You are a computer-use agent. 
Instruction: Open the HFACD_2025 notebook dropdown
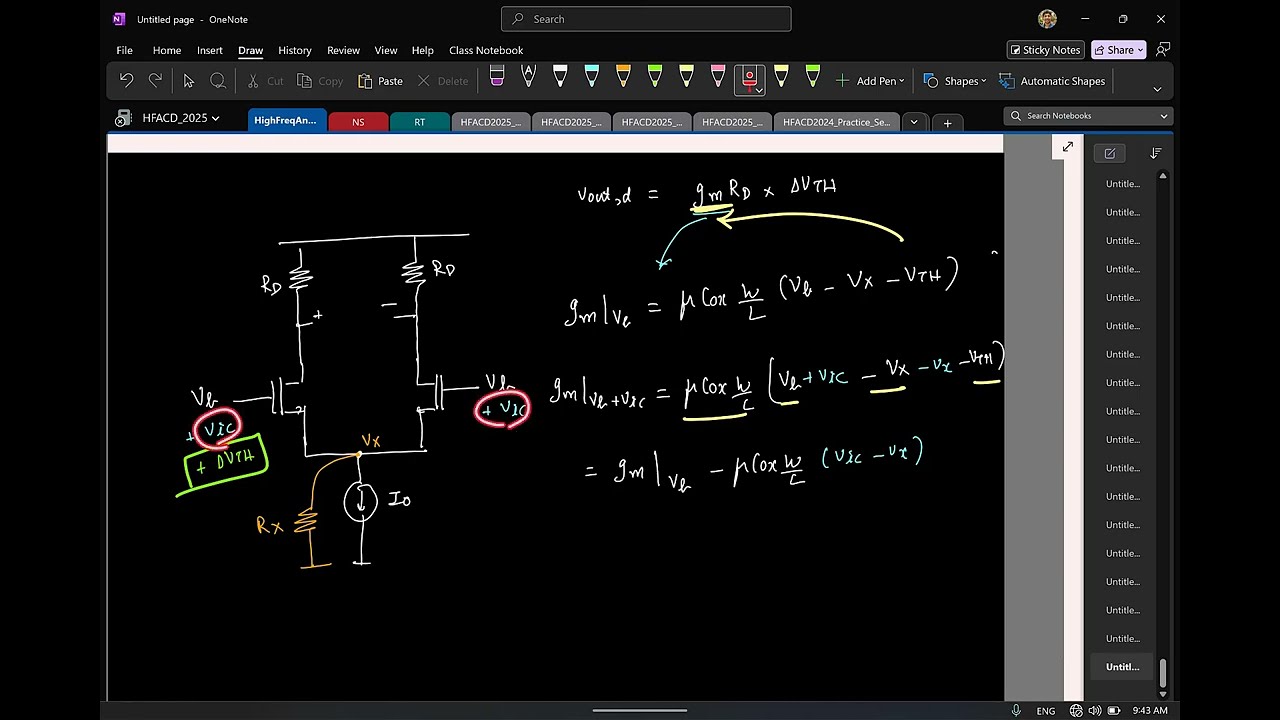180,118
